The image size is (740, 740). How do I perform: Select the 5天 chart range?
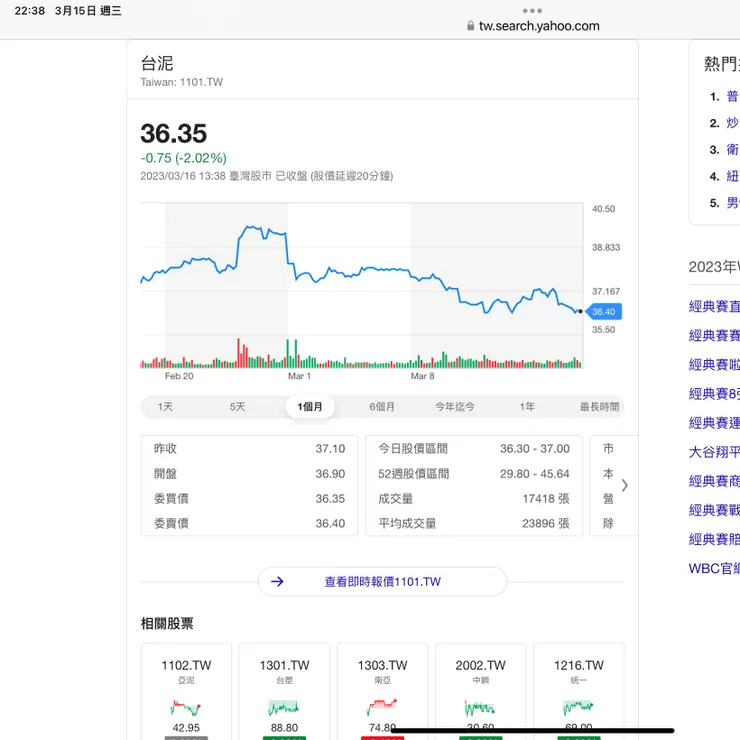click(237, 407)
